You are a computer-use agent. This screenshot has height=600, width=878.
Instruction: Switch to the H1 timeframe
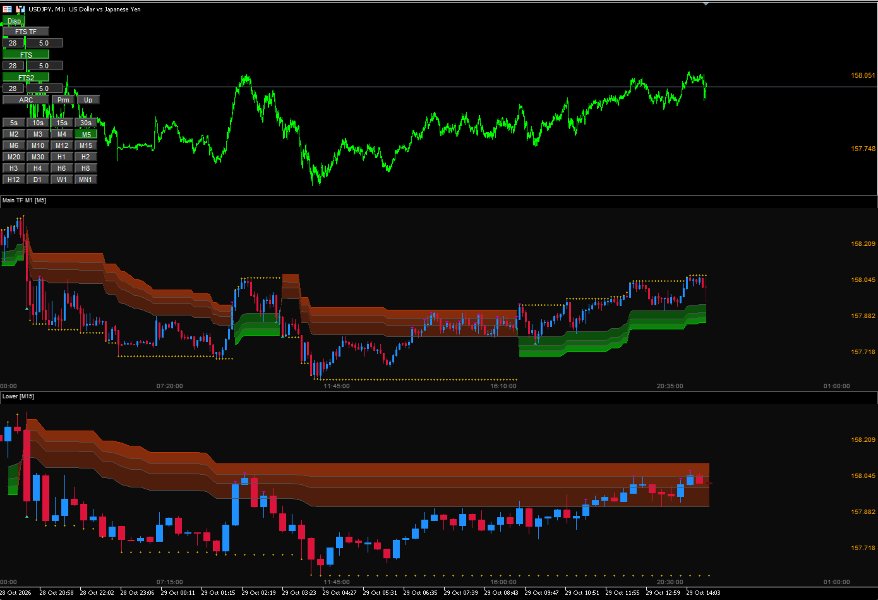click(x=62, y=157)
